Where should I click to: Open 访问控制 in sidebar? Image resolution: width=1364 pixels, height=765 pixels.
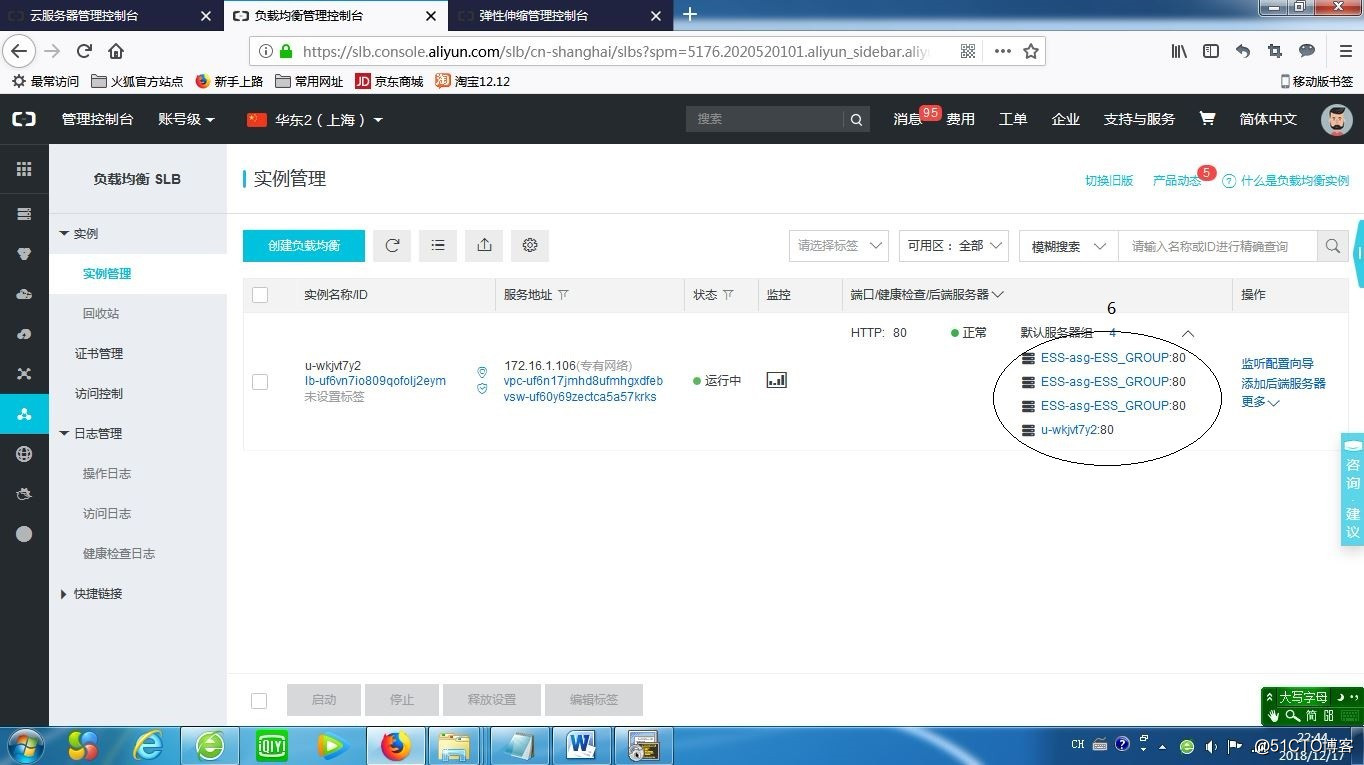tap(99, 393)
